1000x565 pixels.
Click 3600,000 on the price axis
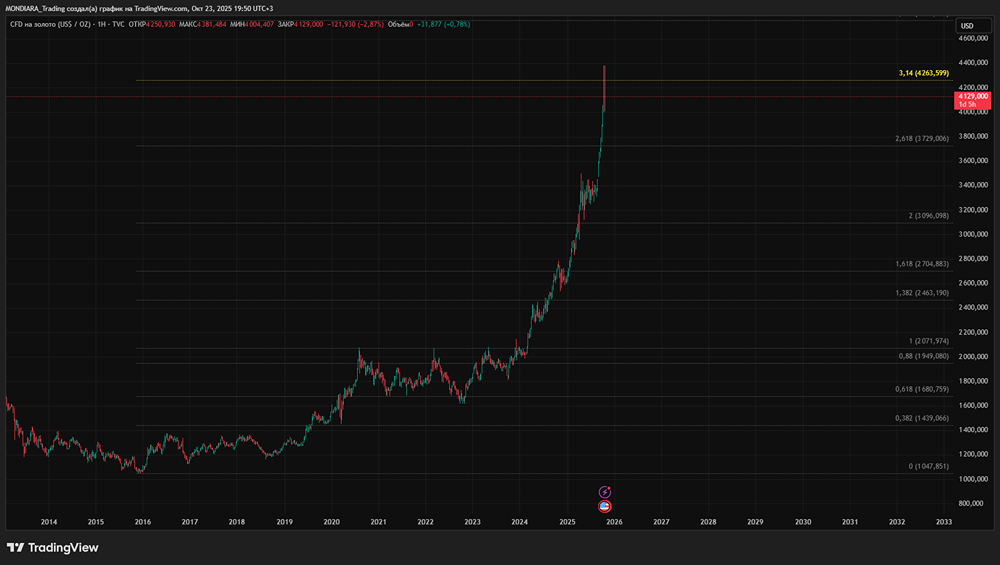[973, 161]
